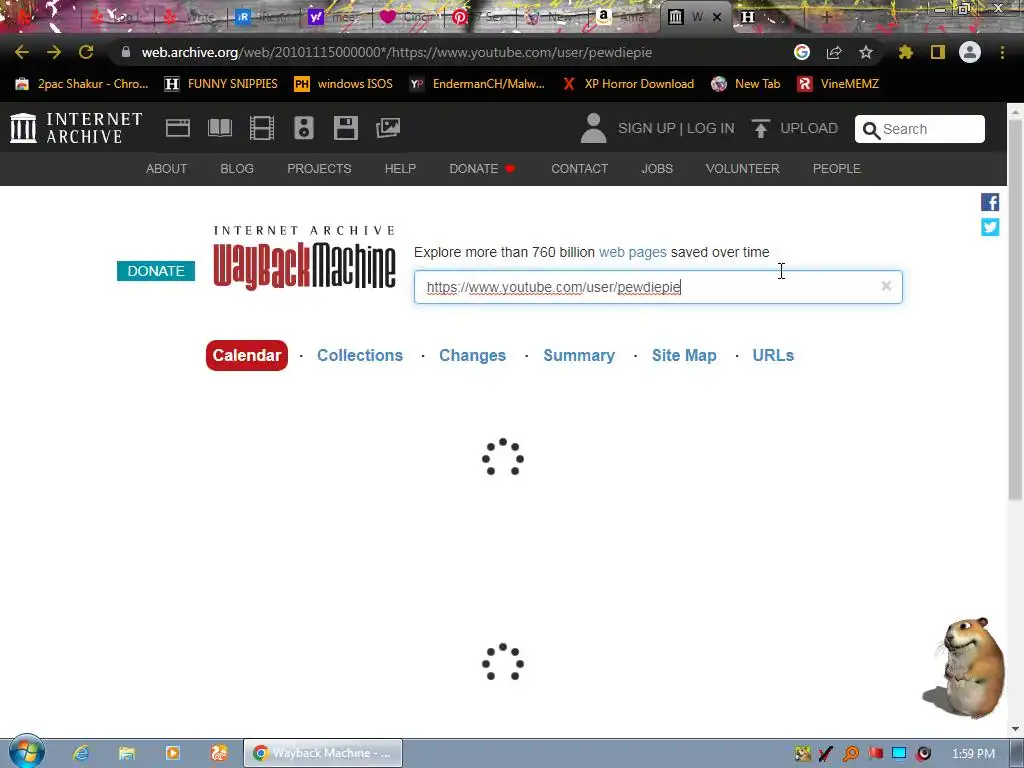Open the Web archive icon in header
This screenshot has height=768, width=1024.
[178, 128]
